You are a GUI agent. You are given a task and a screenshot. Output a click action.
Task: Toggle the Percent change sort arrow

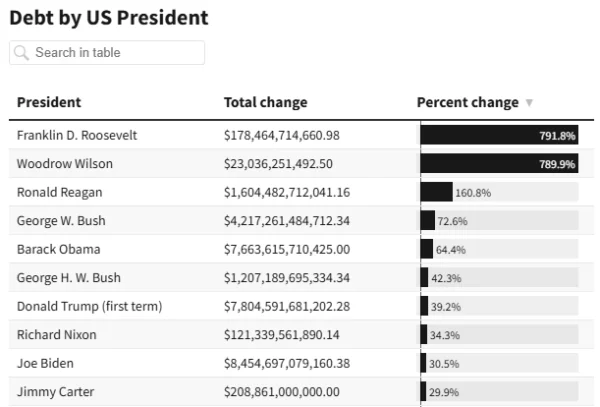pos(529,103)
